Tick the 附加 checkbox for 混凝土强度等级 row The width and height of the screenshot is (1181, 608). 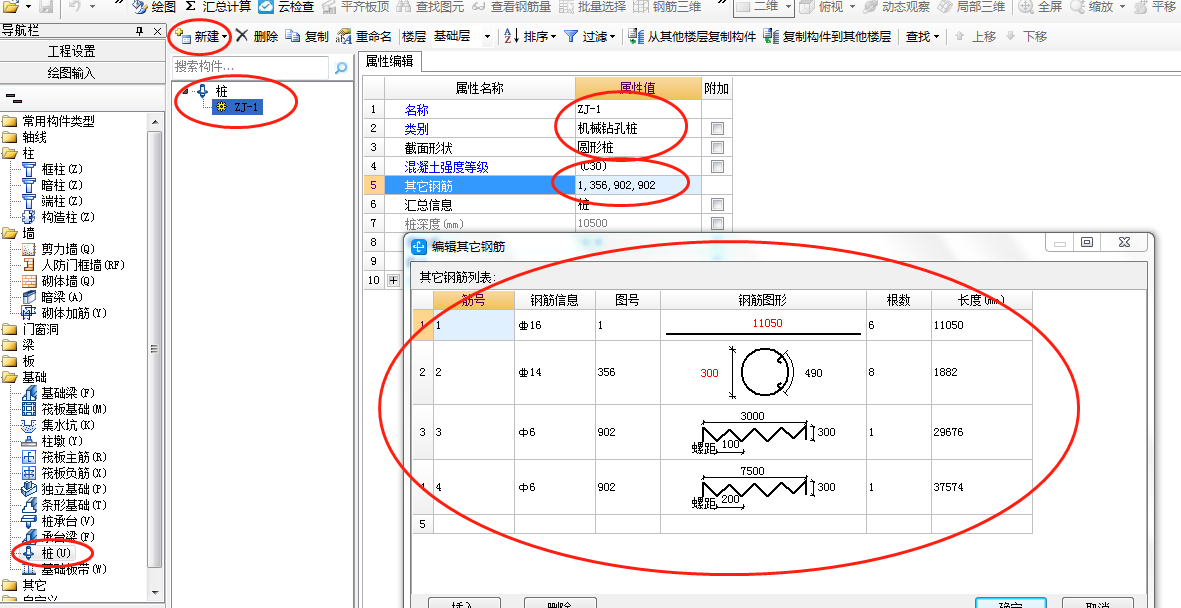coord(717,167)
